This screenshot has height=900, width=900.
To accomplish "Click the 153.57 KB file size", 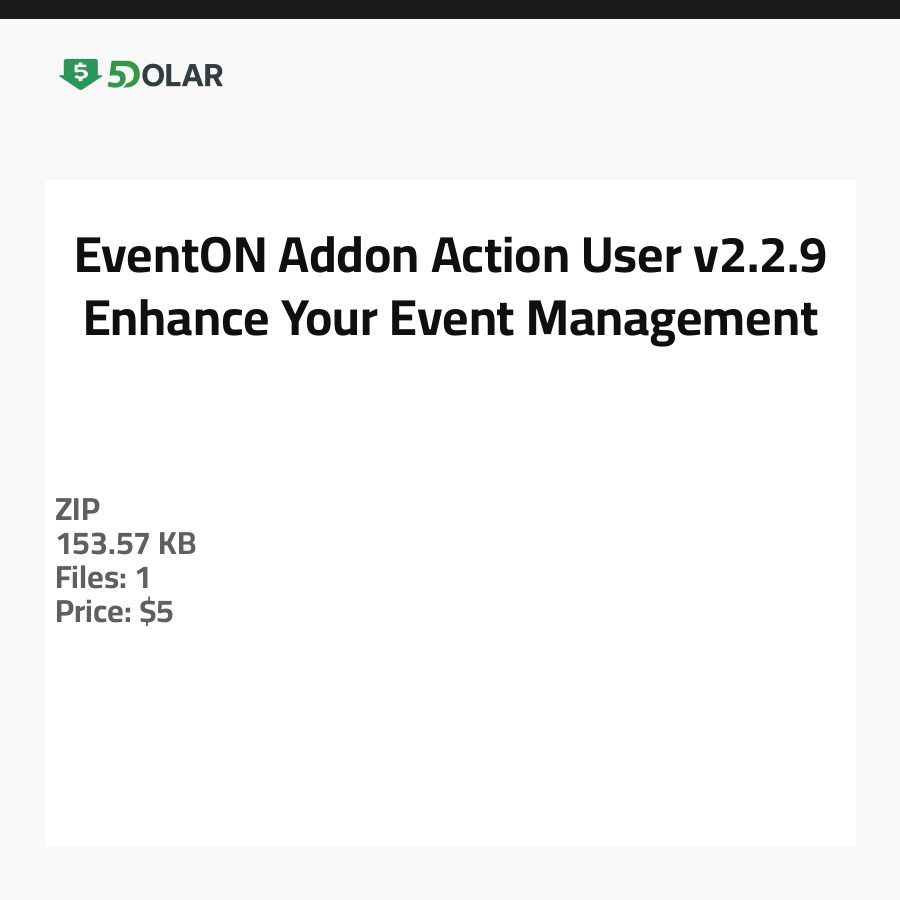I will tap(126, 544).
